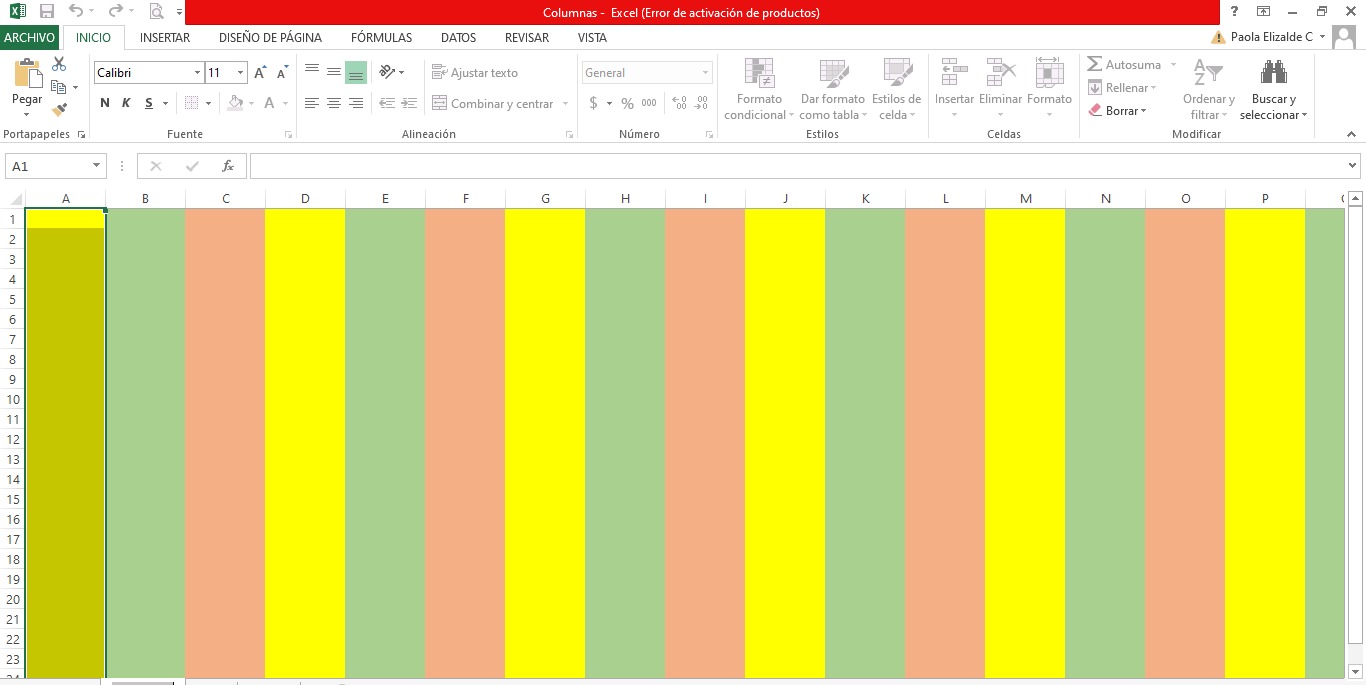
Task: Open the Name Box dropdown arrow
Action: coord(96,167)
